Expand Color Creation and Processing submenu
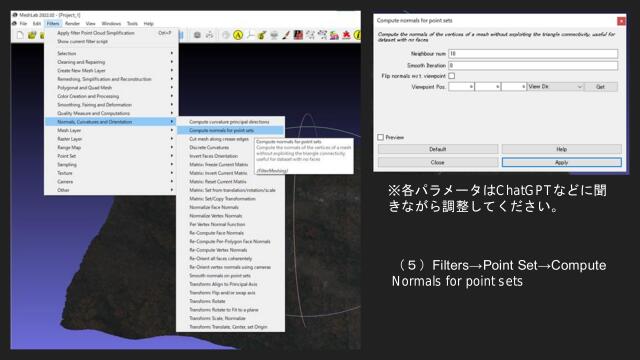Image resolution: width=640 pixels, height=360 pixels. 111,96
